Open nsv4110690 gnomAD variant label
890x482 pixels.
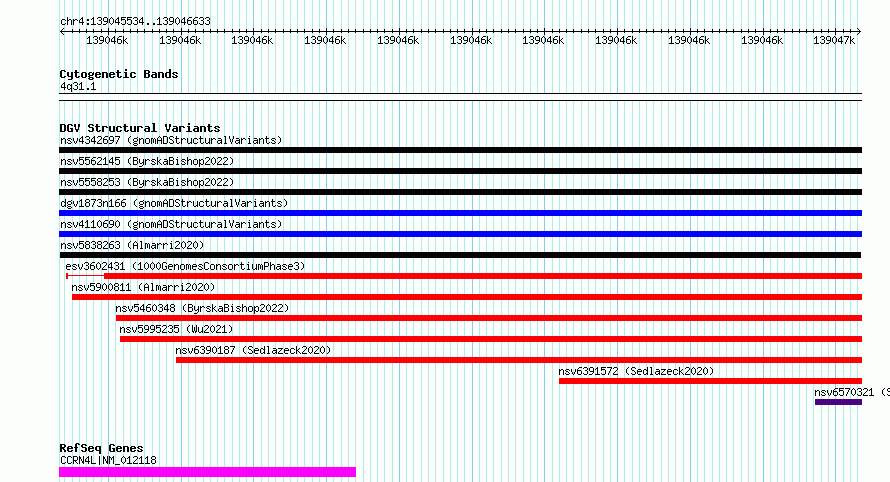[x=171, y=224]
